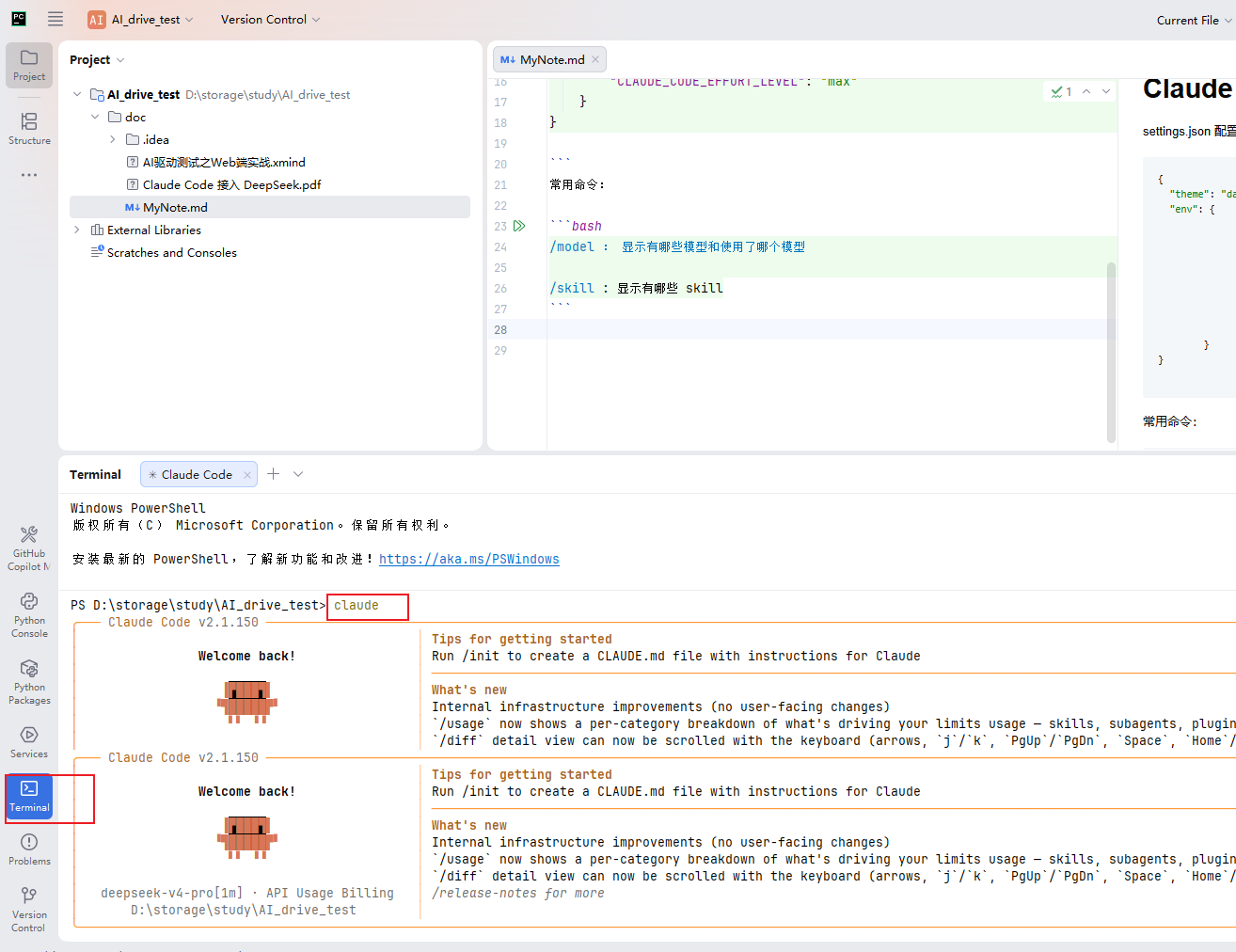Open Project view options dropdown
This screenshot has width=1236, height=952.
click(x=120, y=60)
